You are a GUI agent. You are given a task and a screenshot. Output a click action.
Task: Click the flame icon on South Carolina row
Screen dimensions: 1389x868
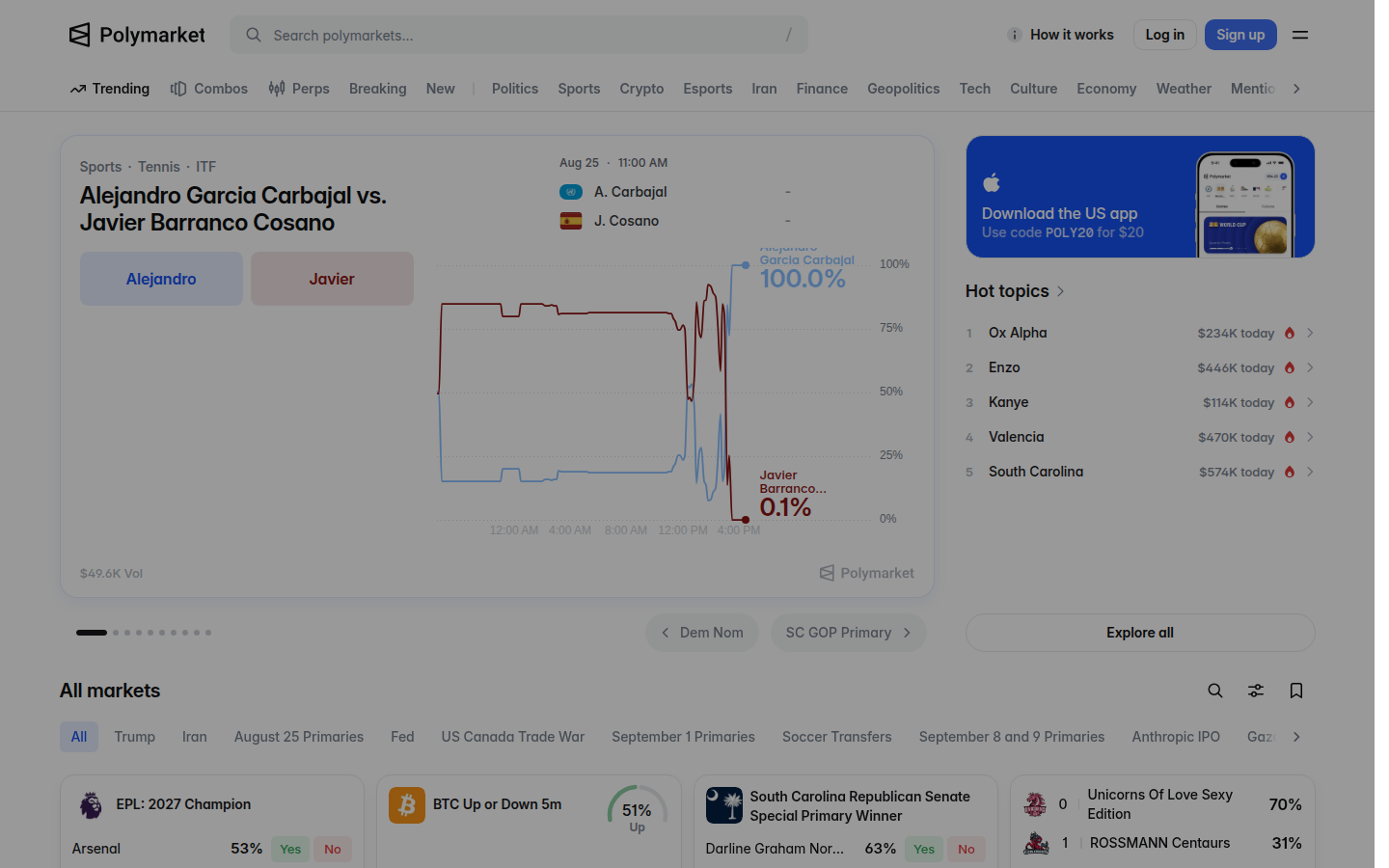click(x=1290, y=472)
